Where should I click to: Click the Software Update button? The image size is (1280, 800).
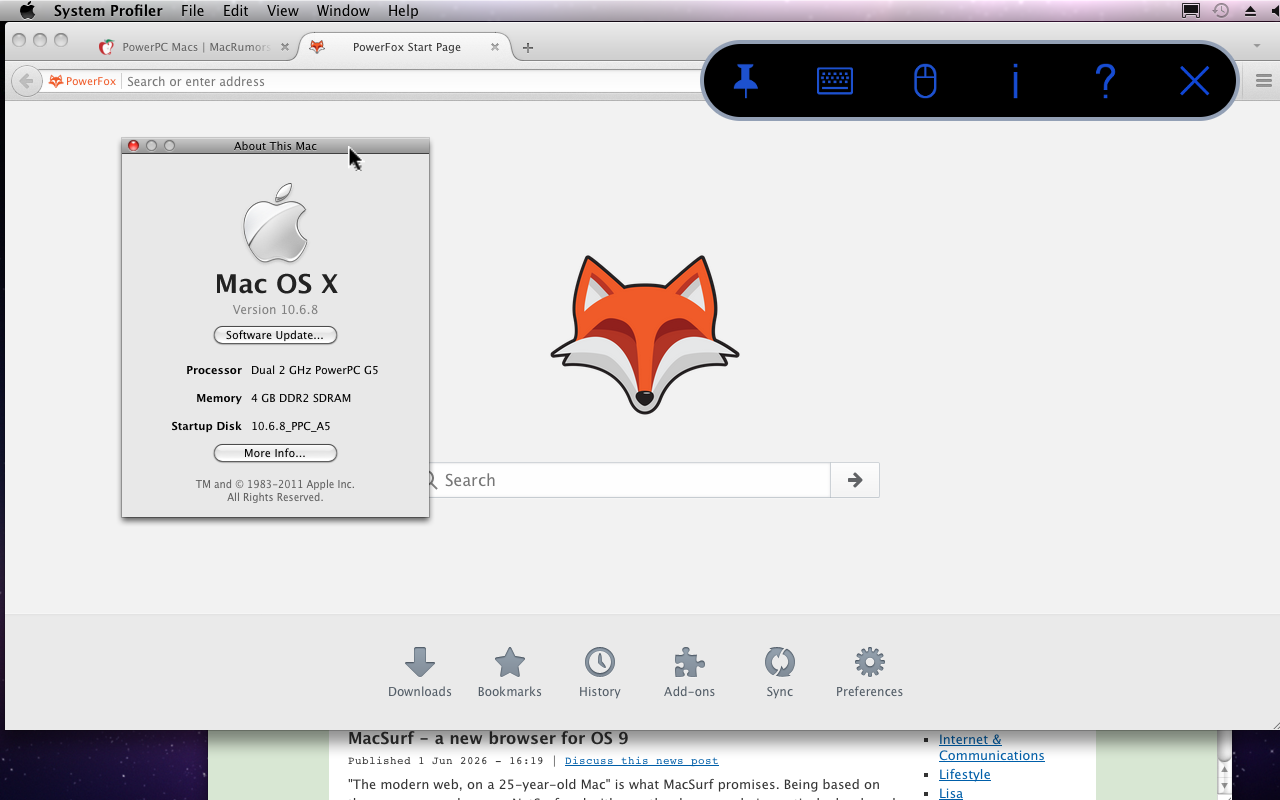[275, 335]
